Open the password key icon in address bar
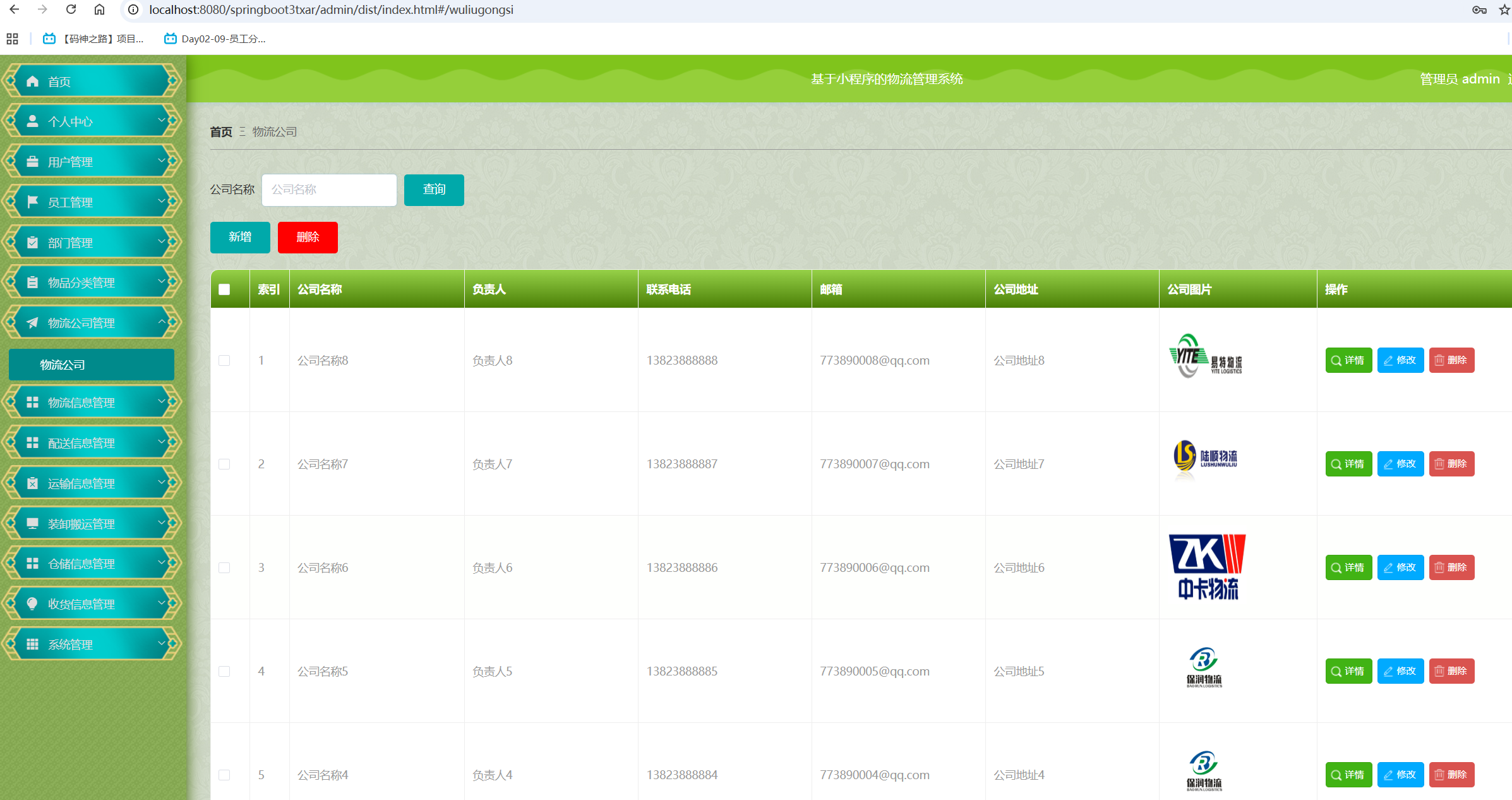Viewport: 1512px width, 800px height. pos(1479,9)
